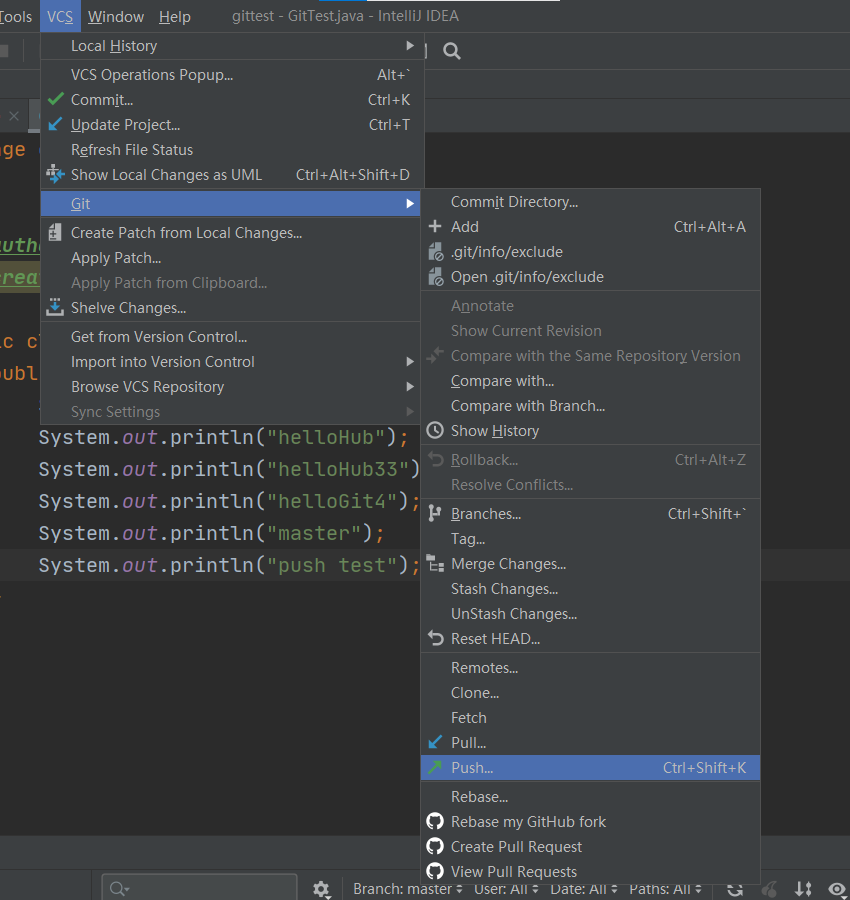This screenshot has width=850, height=900.
Task: Select Compare with Branch
Action: [591, 406]
